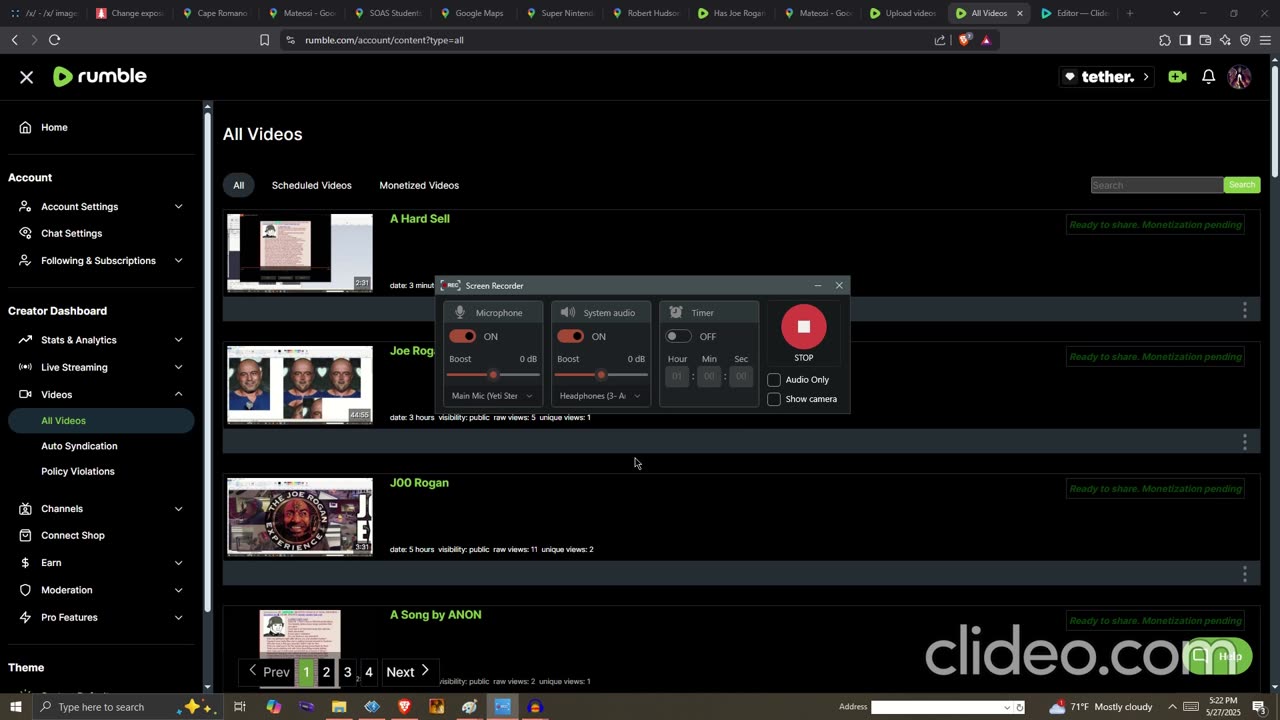Select the All filter tab
Screen dimensions: 1280x720
[x=239, y=185]
